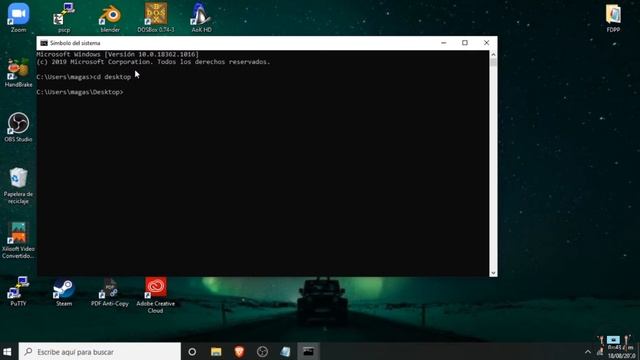Viewport: 640px width, 360px height.
Task: Click the 'cd desktop' command text
Action: [112, 77]
